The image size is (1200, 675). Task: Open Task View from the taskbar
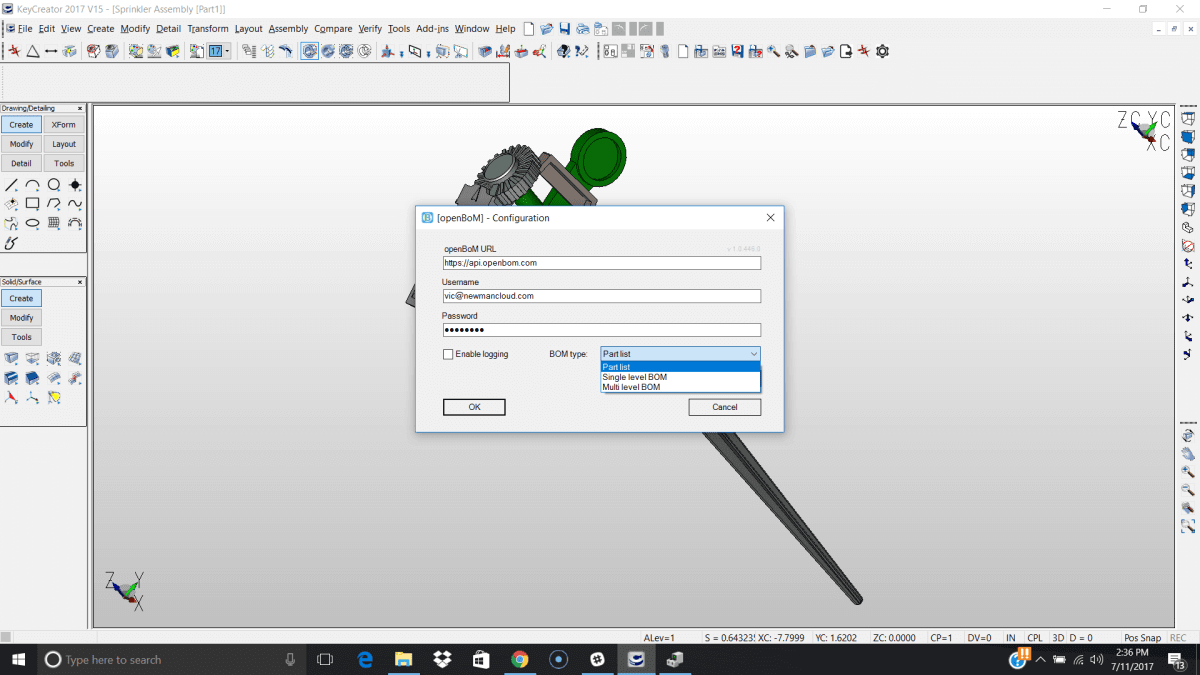point(325,659)
